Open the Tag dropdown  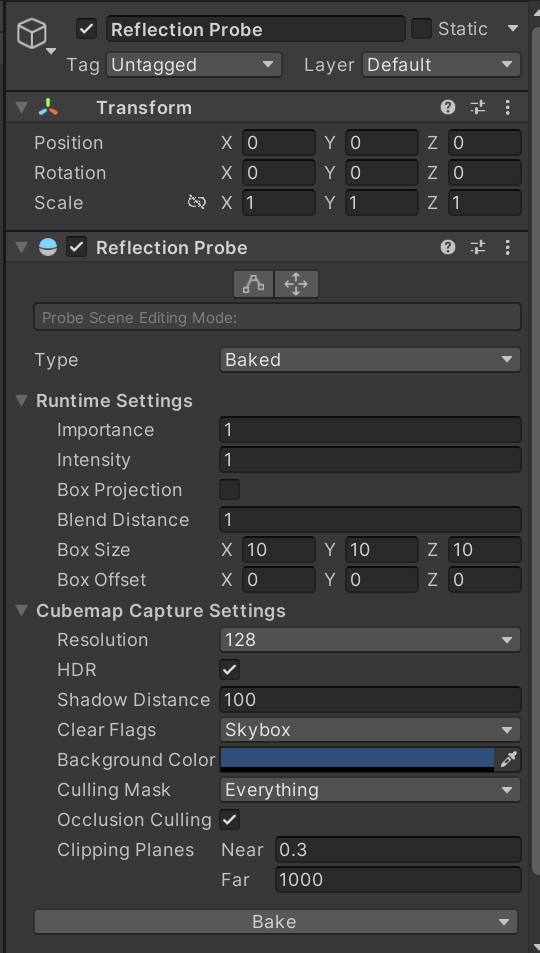pyautogui.click(x=194, y=64)
